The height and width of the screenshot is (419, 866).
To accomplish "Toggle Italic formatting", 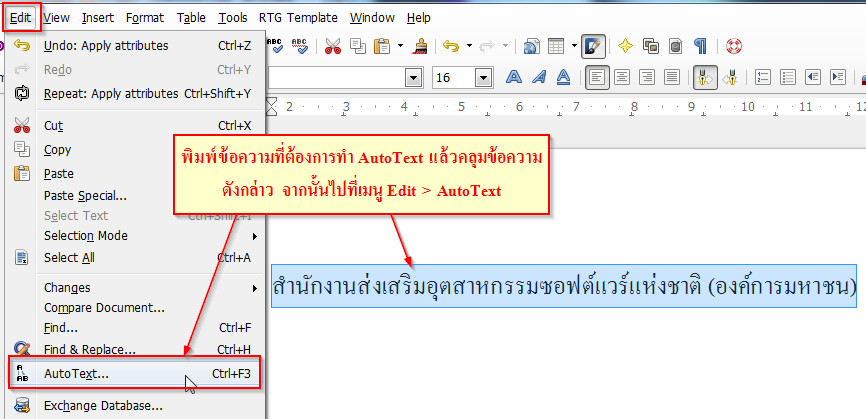I will tap(539, 77).
